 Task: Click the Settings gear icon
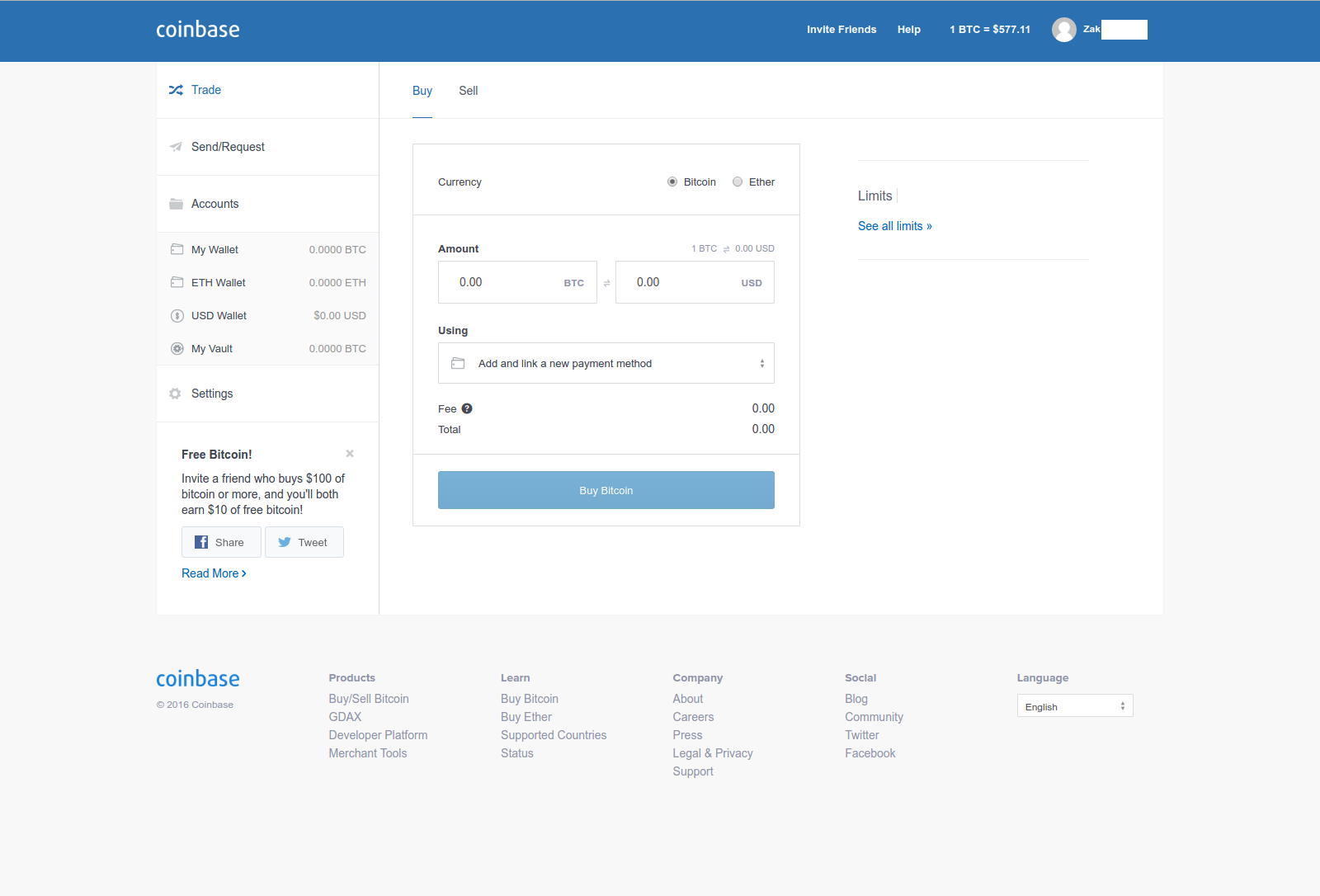pyautogui.click(x=175, y=394)
